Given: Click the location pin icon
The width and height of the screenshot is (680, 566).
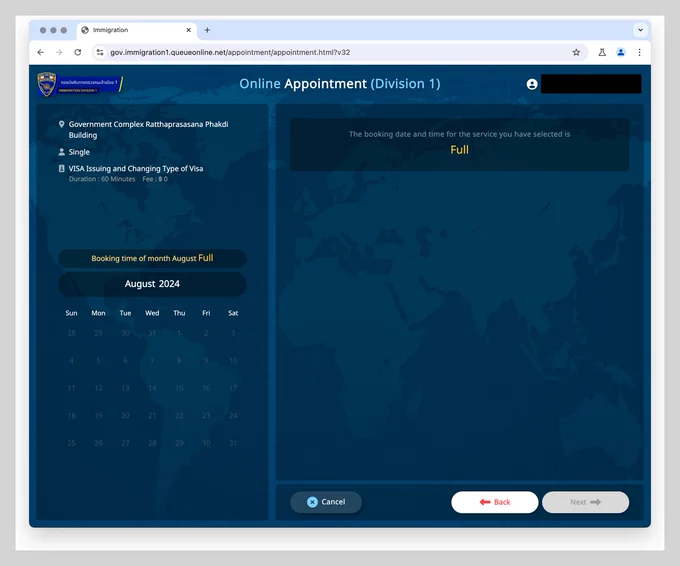Looking at the screenshot, I should pyautogui.click(x=62, y=124).
